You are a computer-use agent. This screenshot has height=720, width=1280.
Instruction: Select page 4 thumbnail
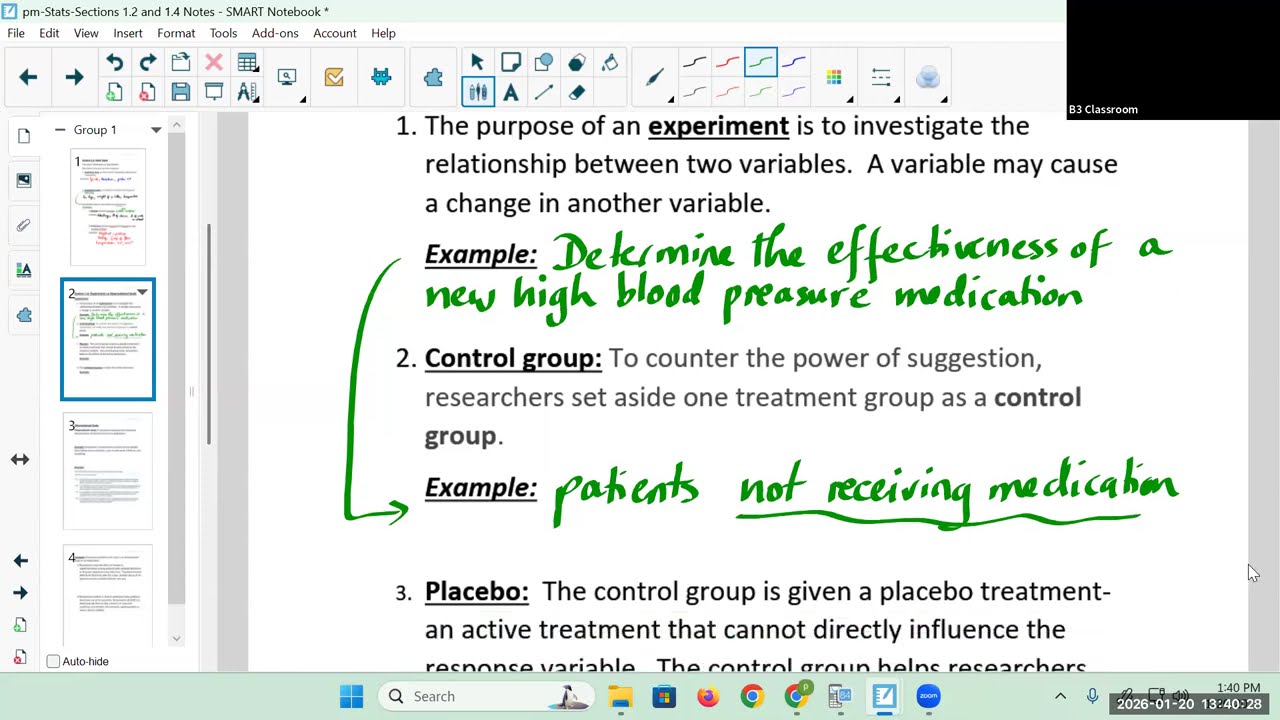pos(108,594)
